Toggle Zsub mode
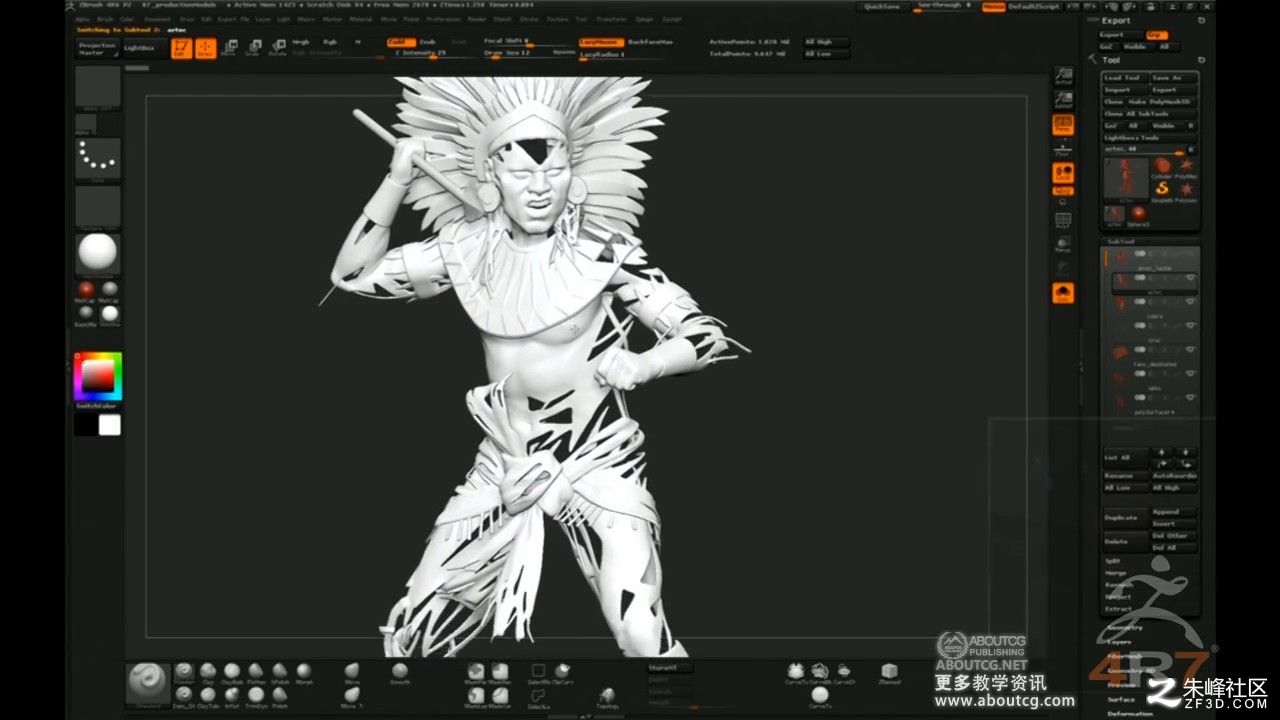 click(428, 42)
